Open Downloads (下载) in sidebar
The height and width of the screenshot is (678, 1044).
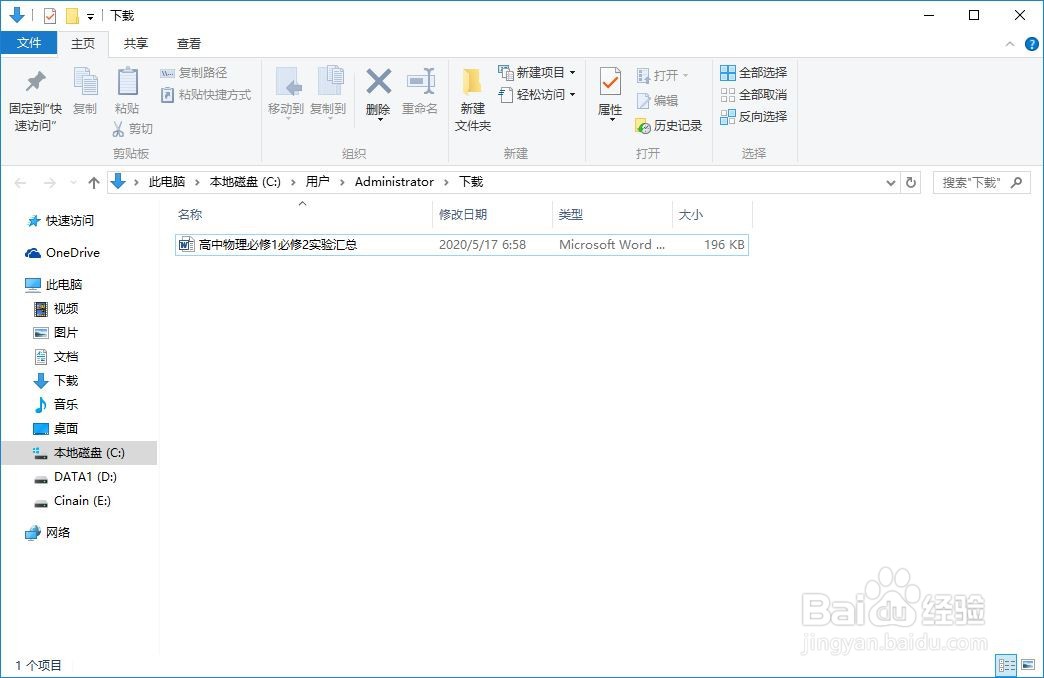click(x=56, y=380)
